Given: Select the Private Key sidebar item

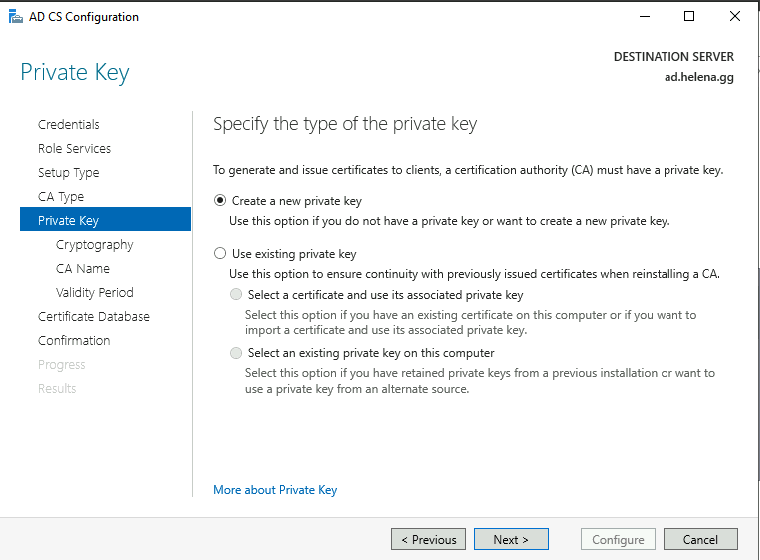Looking at the screenshot, I should (x=68, y=221).
